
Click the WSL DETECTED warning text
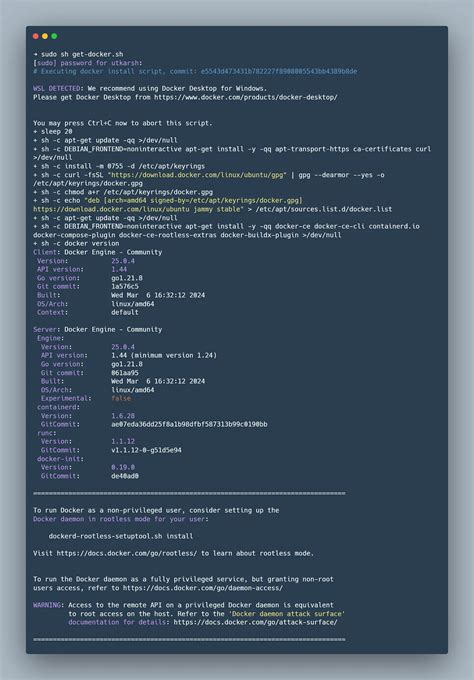point(57,89)
